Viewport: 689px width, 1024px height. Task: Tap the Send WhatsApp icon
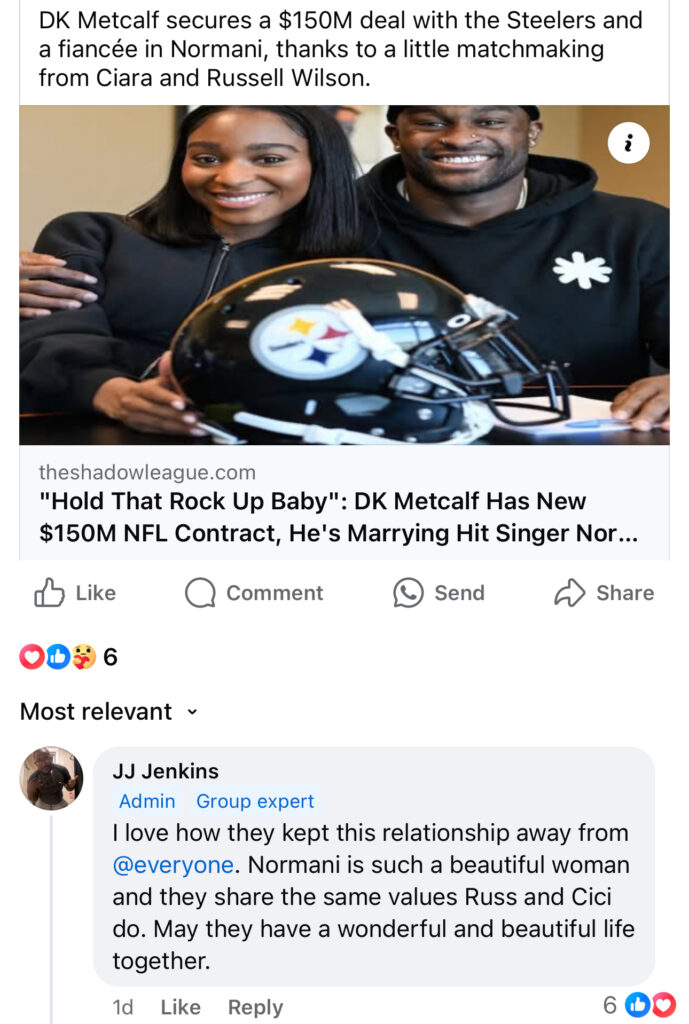[408, 593]
